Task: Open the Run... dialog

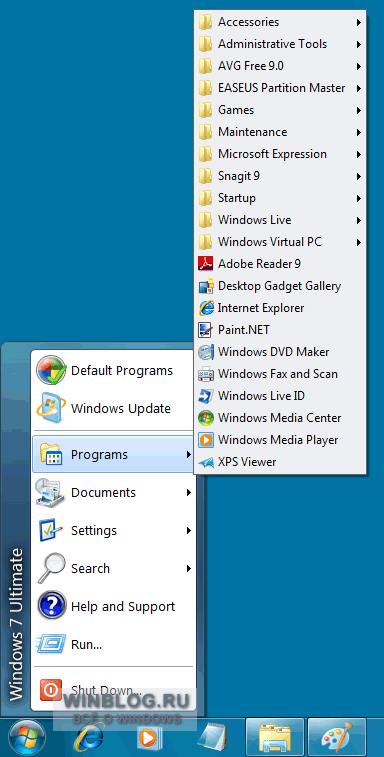Action: 114,645
